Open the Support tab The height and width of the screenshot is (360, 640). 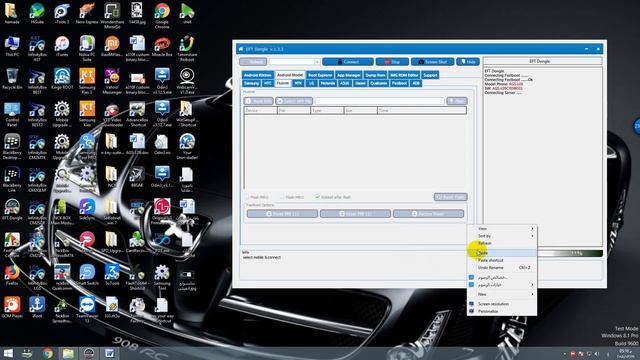tap(430, 75)
